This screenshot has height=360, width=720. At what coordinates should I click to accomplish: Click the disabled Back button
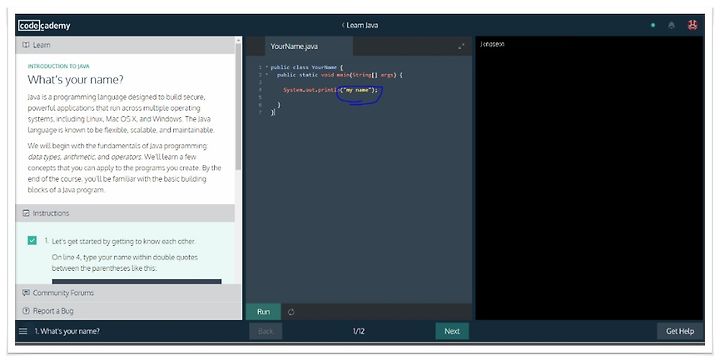(x=265, y=331)
